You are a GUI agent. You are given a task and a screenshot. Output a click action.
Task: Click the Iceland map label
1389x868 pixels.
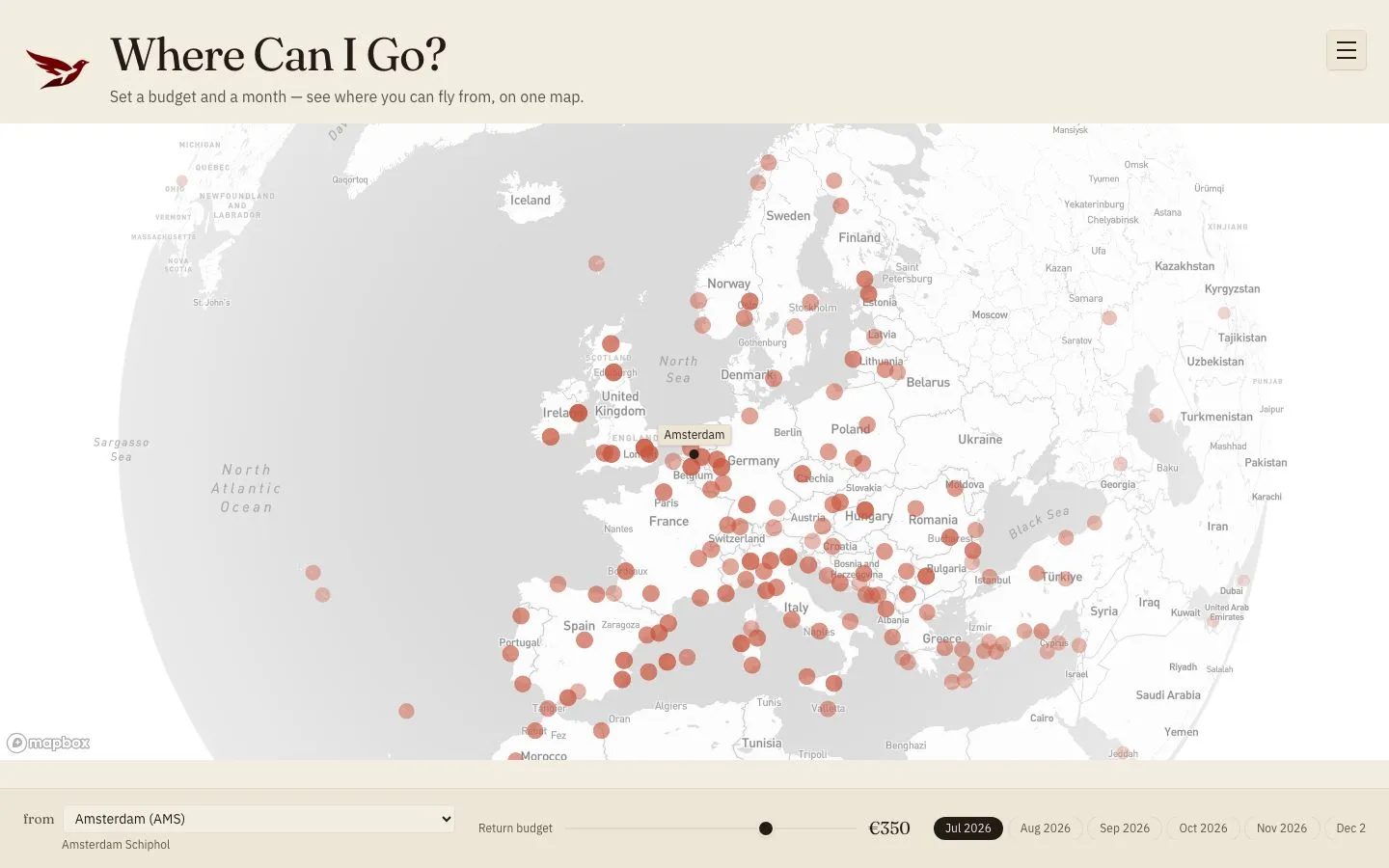[531, 201]
